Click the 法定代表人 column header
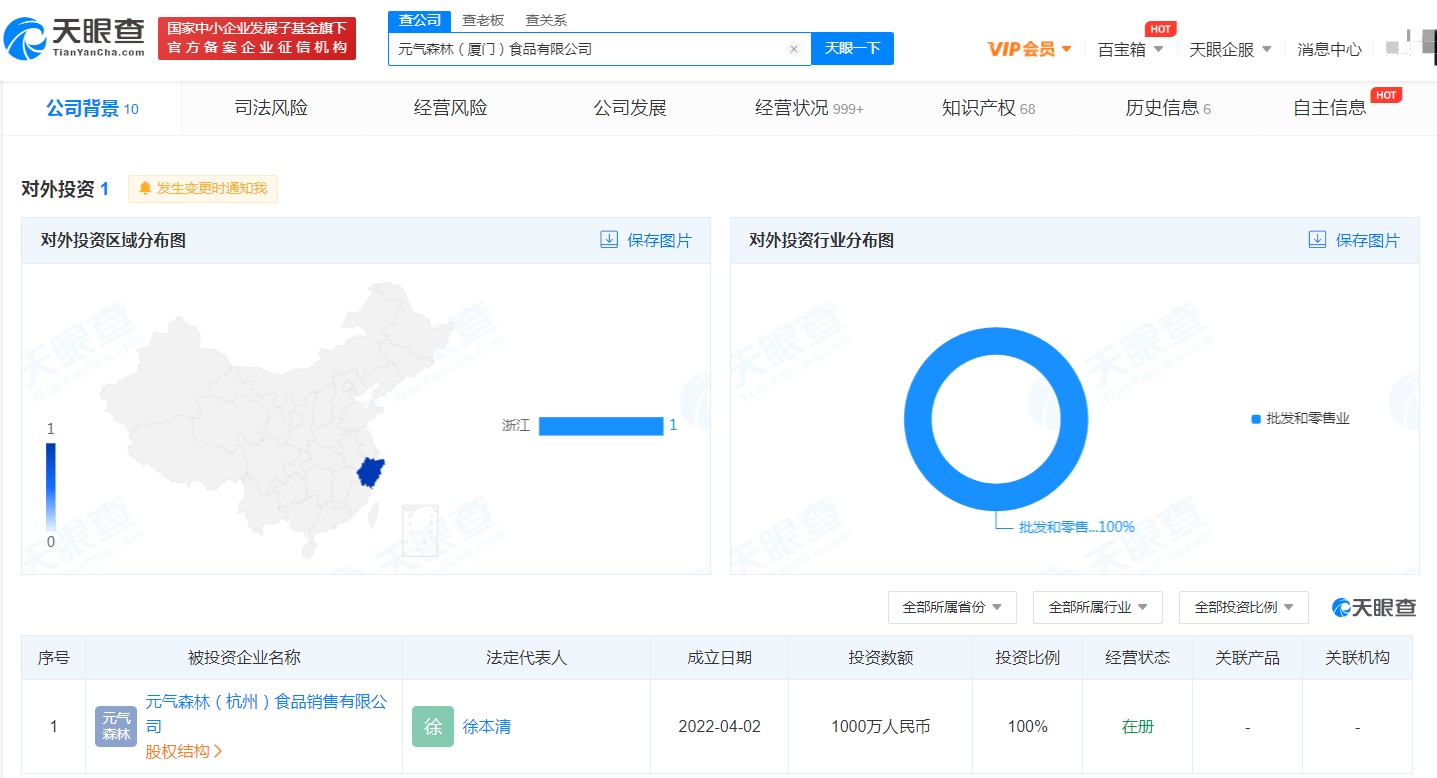 [x=526, y=658]
